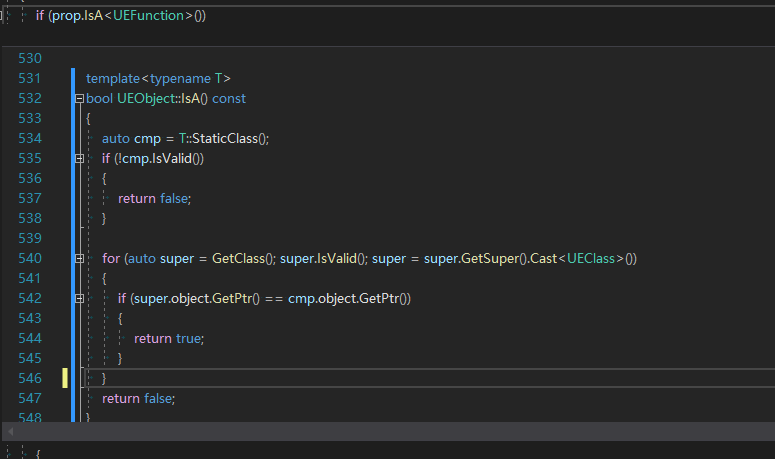Click 'return false' on line 547

click(x=137, y=399)
